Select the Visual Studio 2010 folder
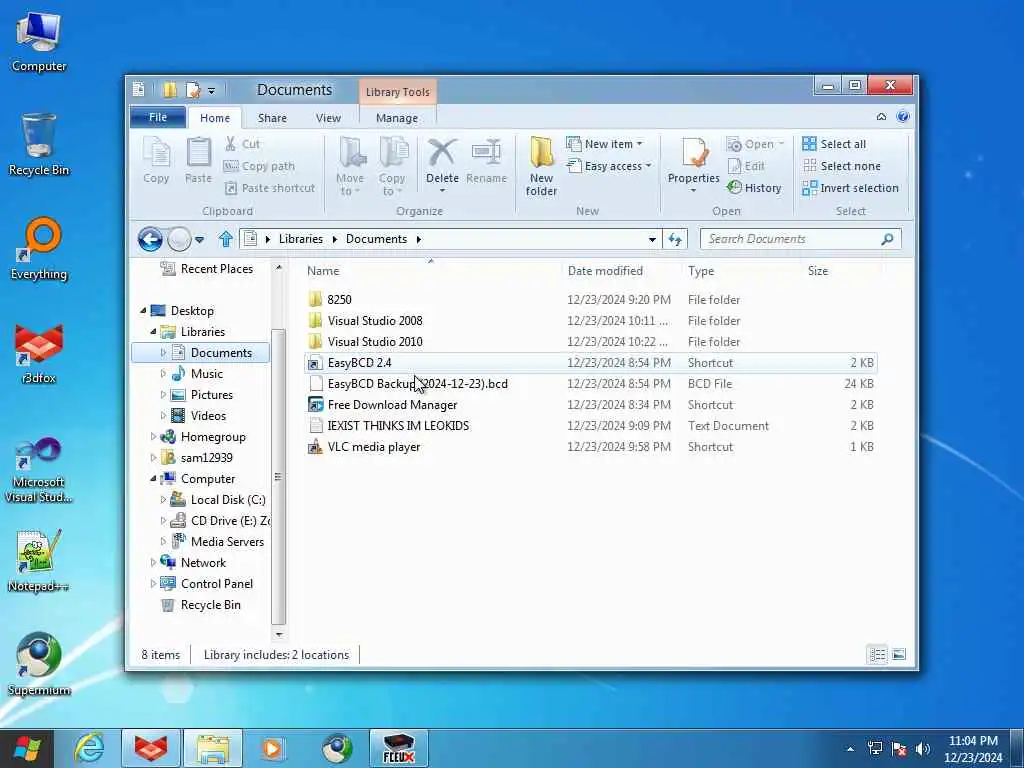Screen dimensions: 1024x768 (591, 342)
